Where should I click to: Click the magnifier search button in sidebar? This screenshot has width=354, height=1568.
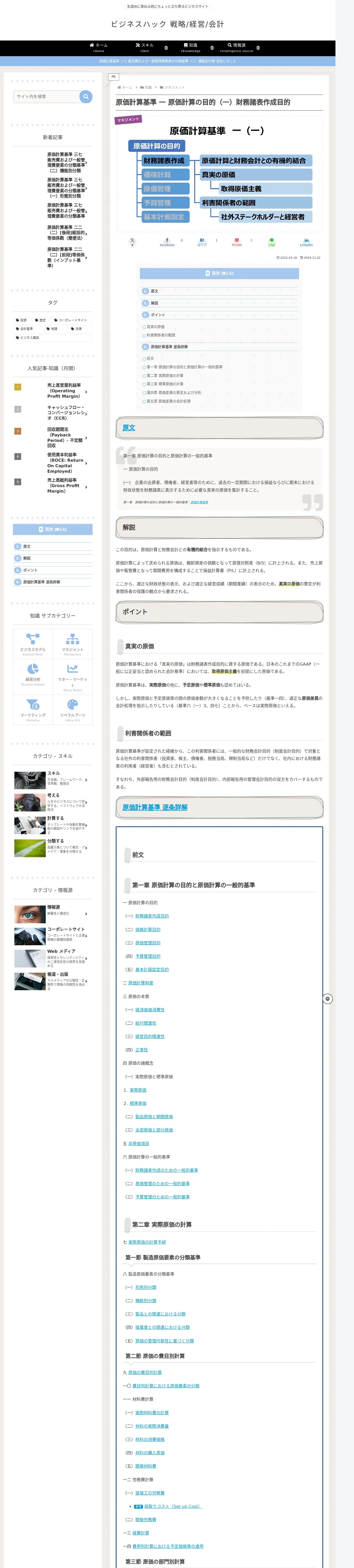[x=86, y=97]
